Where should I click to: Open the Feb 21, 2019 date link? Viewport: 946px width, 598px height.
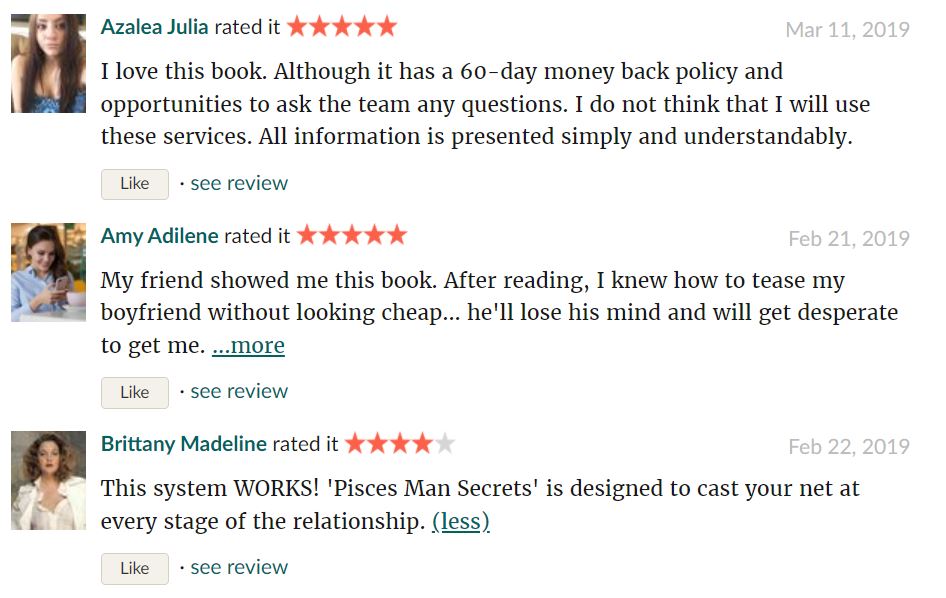[x=849, y=238]
